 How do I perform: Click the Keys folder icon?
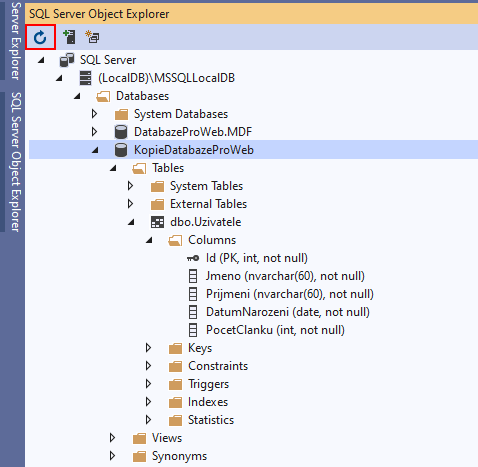pos(175,348)
